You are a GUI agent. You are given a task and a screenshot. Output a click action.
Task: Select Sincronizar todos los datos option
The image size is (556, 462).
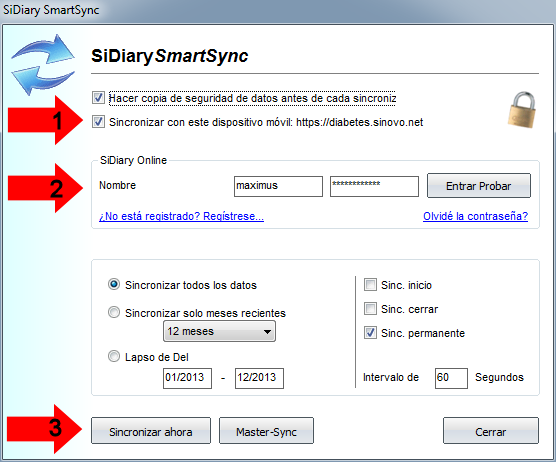(114, 284)
